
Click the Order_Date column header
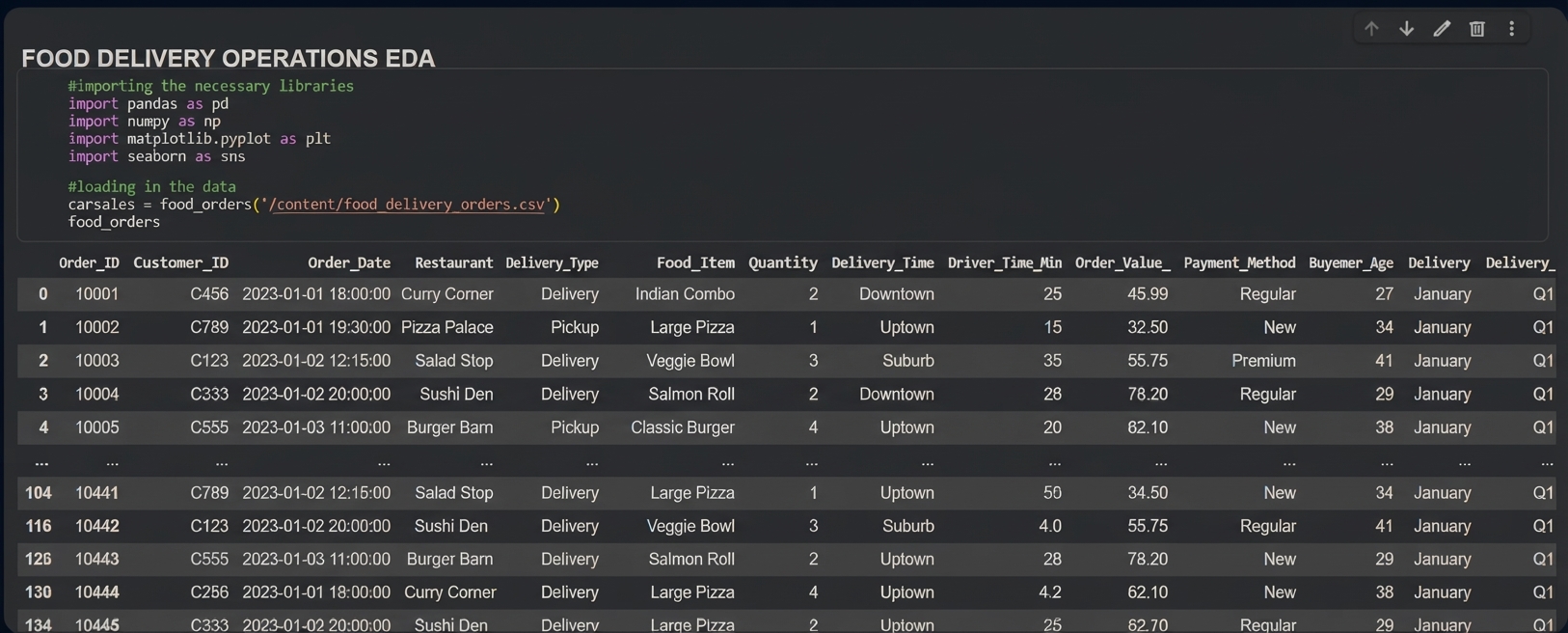(349, 262)
